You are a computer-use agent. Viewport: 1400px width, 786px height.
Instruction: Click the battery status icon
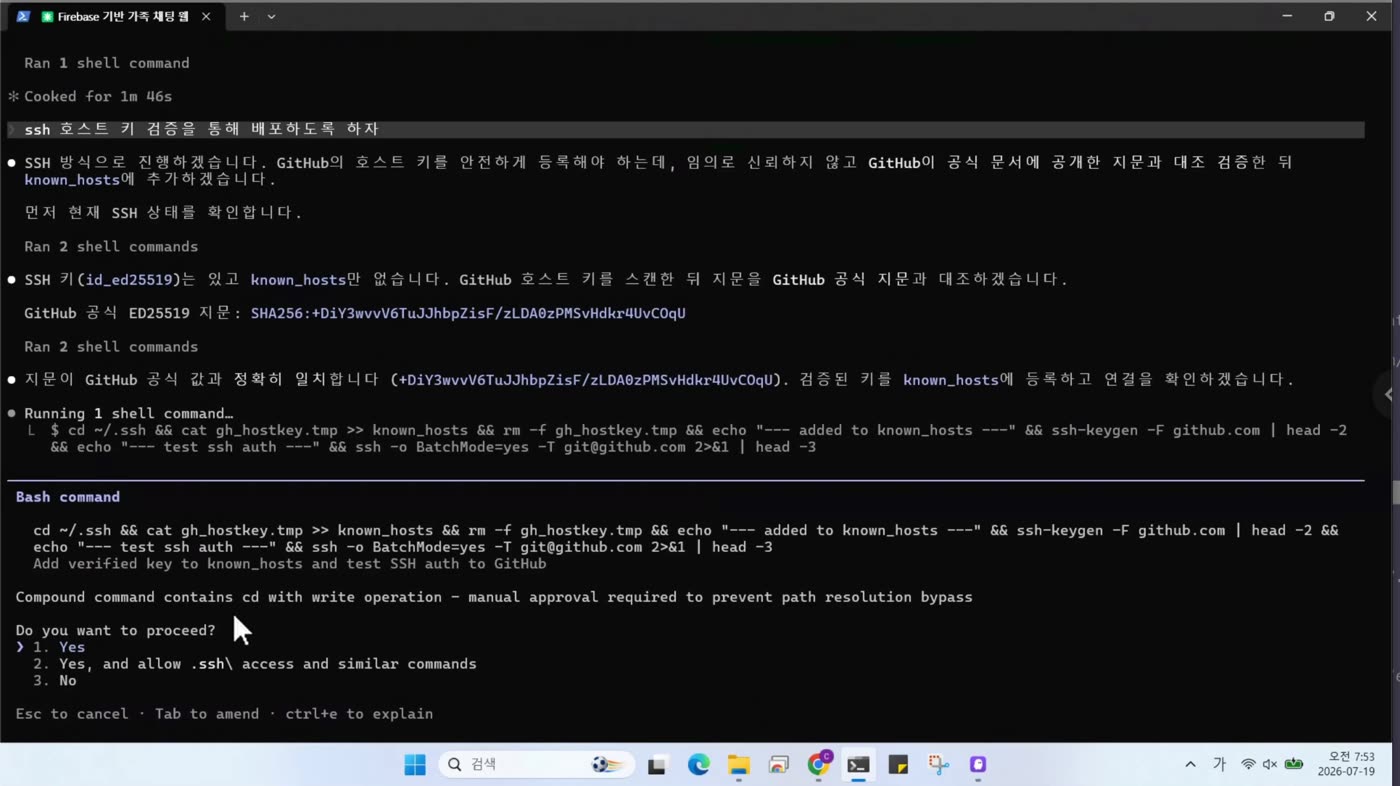click(x=1294, y=765)
